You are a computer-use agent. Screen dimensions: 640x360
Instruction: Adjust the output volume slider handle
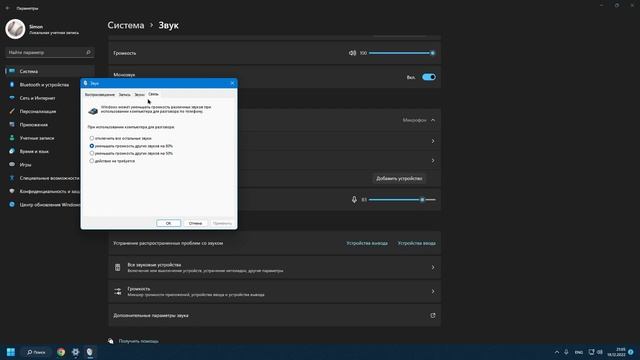(x=433, y=53)
